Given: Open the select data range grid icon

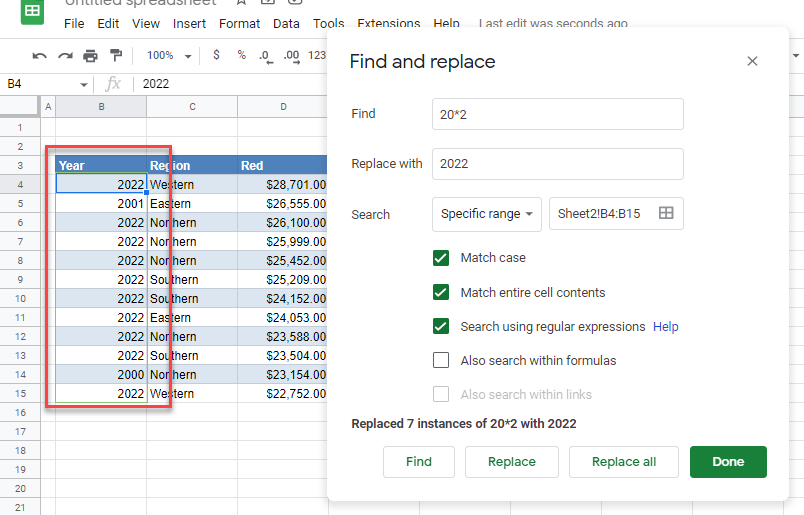Looking at the screenshot, I should (x=666, y=213).
